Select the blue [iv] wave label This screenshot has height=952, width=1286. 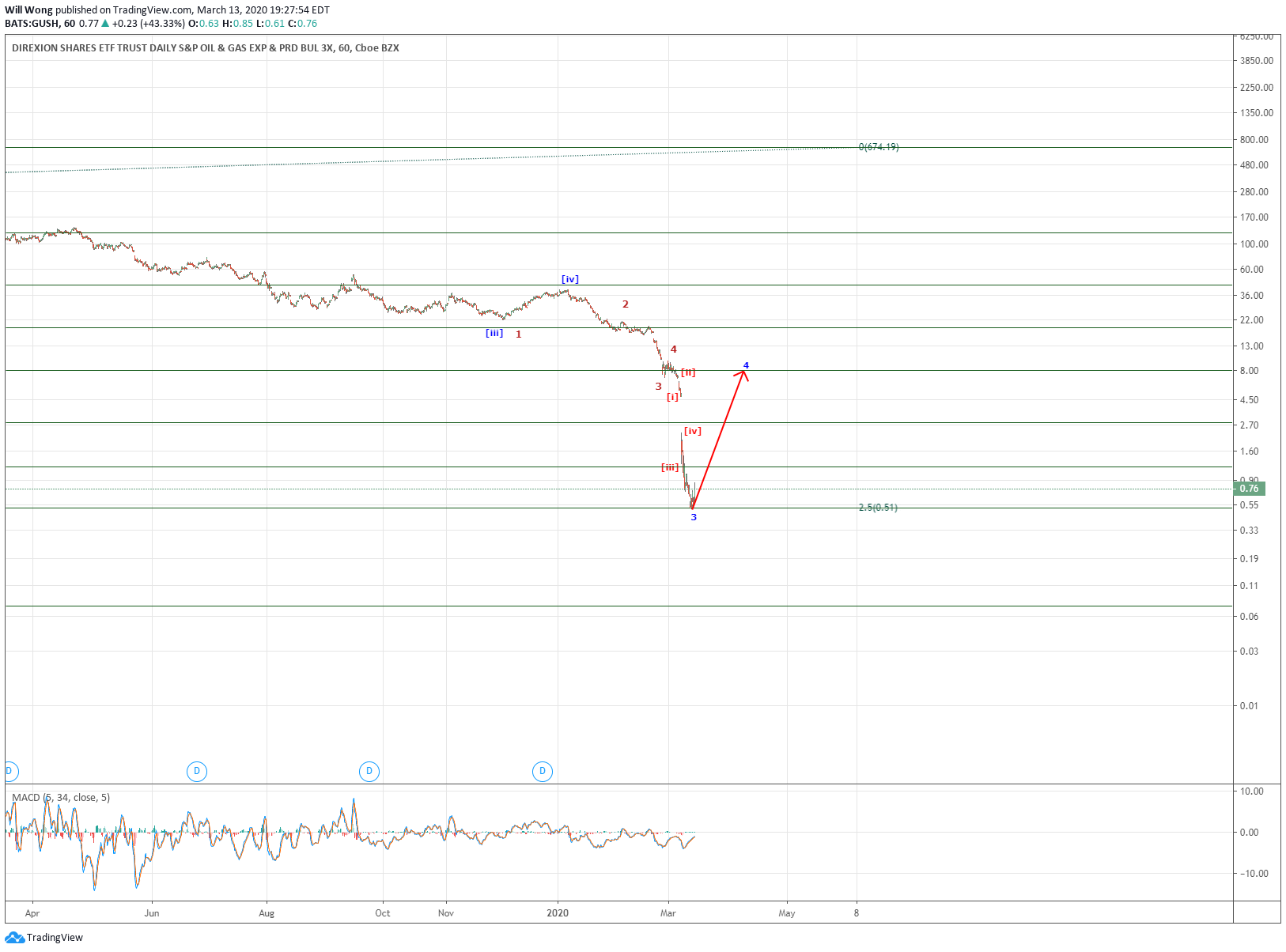(570, 279)
